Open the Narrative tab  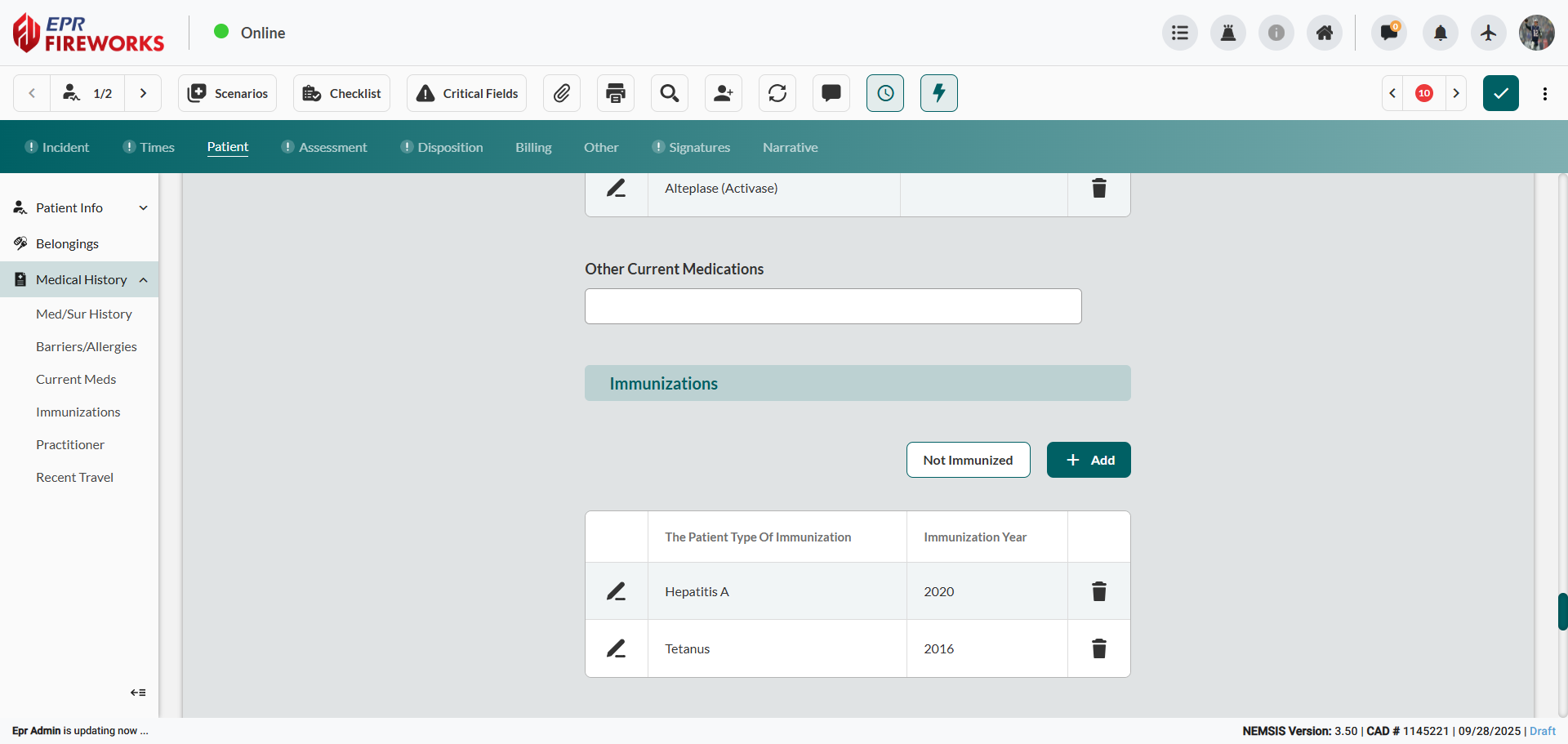pos(790,147)
